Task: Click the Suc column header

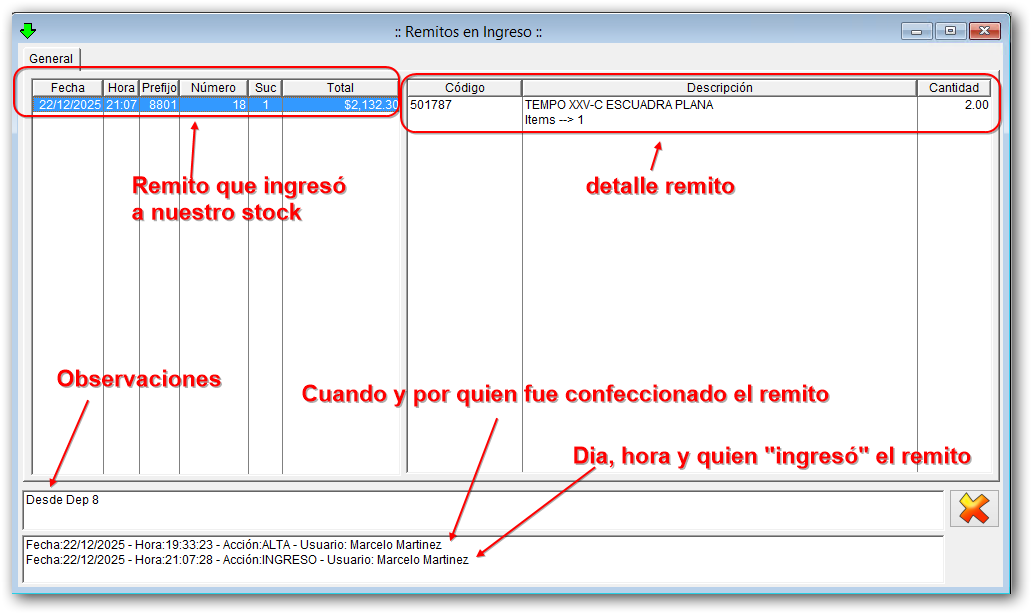Action: coord(265,88)
